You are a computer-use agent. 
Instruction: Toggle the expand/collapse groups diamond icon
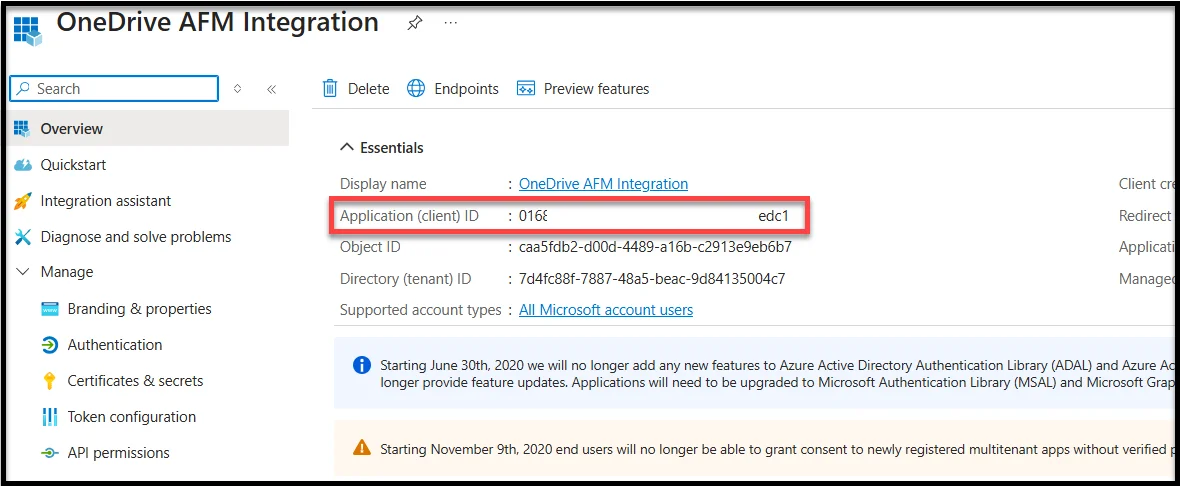237,89
